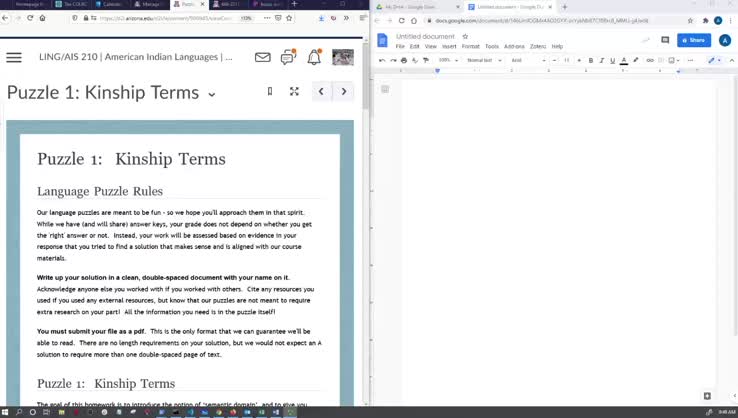
Task: Open the update alerts bell icon
Action: [x=314, y=57]
